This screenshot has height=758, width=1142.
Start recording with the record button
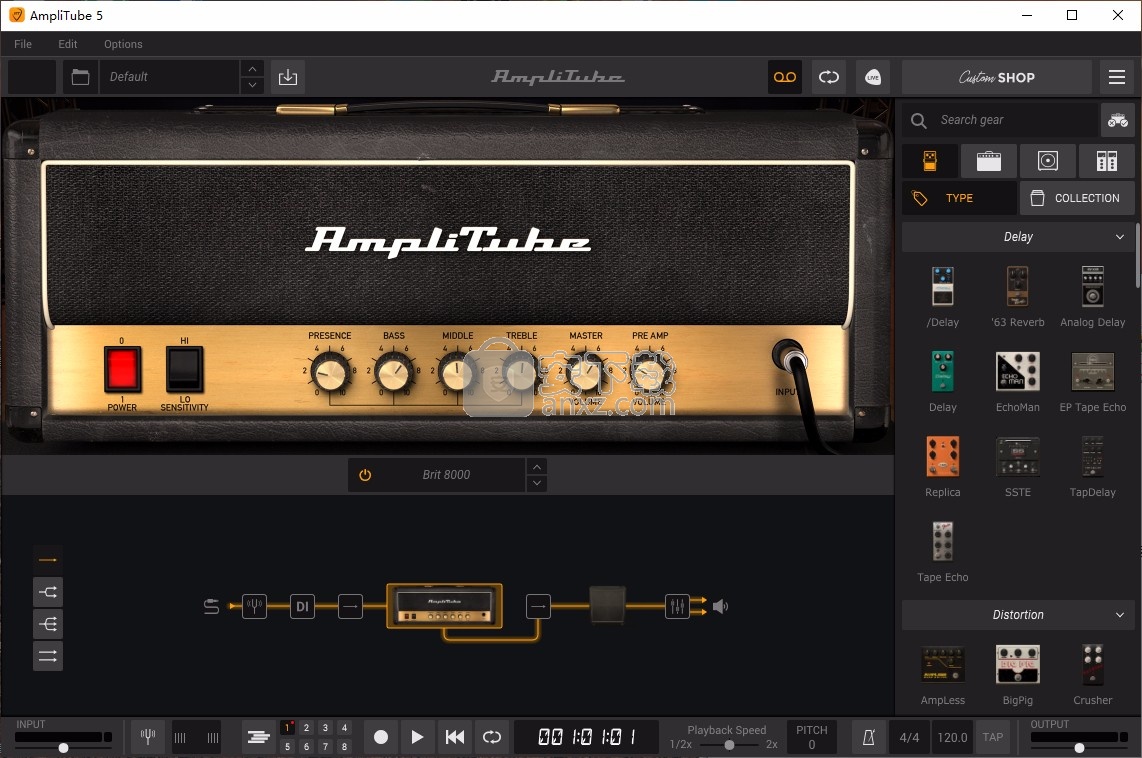coord(380,737)
